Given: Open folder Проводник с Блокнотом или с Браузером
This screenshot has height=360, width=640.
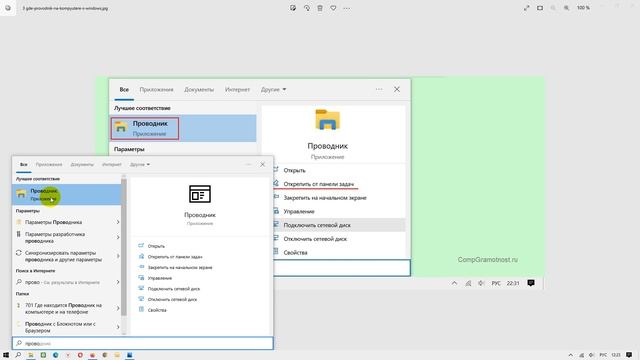Looking at the screenshot, I should pyautogui.click(x=60, y=327).
